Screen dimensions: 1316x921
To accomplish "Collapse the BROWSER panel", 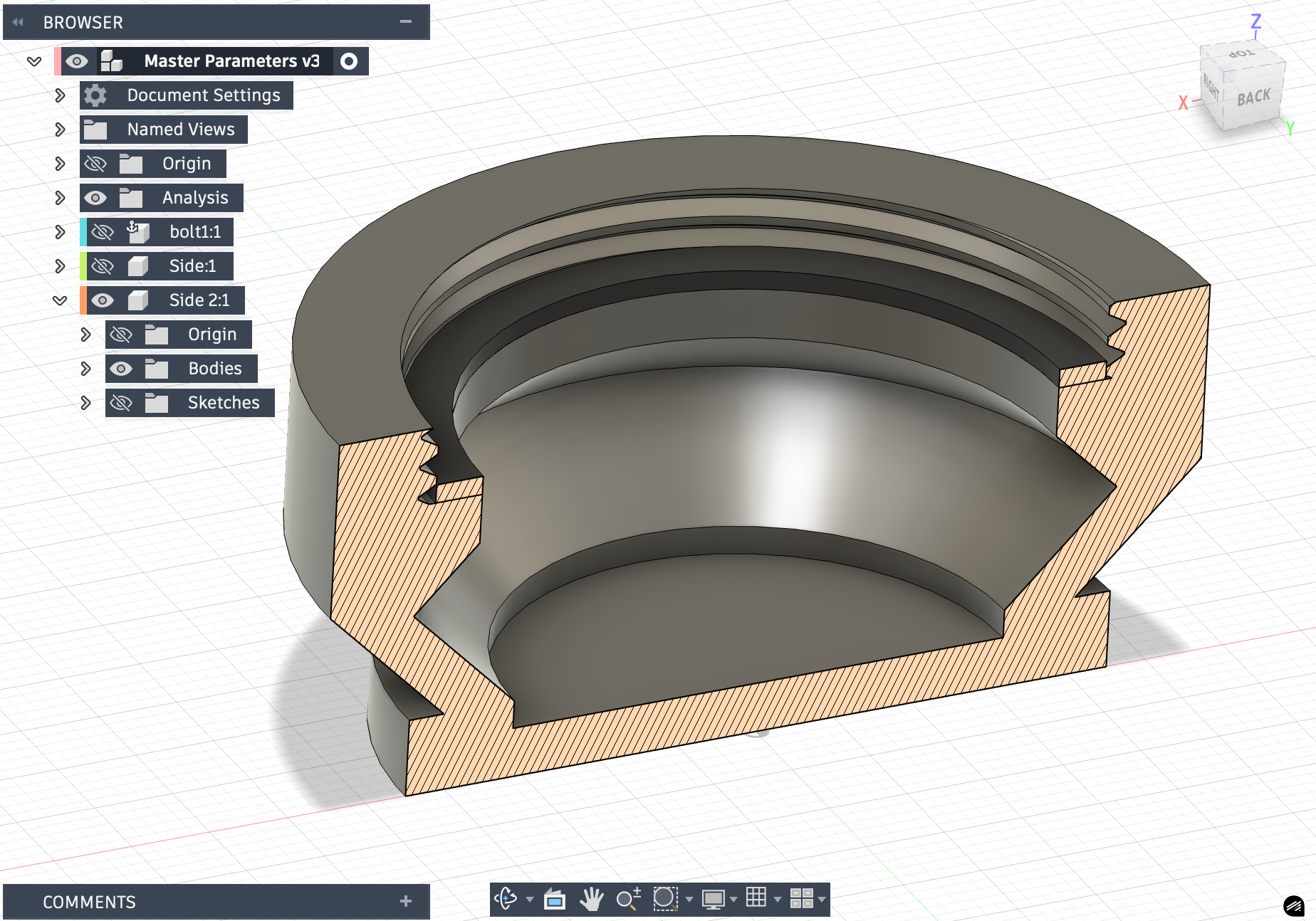I will point(406,22).
